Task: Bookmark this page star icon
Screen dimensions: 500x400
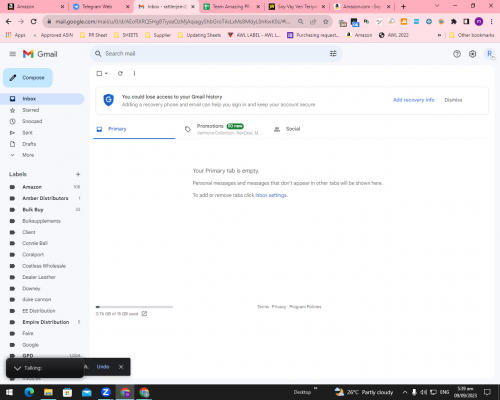Action: click(x=326, y=21)
